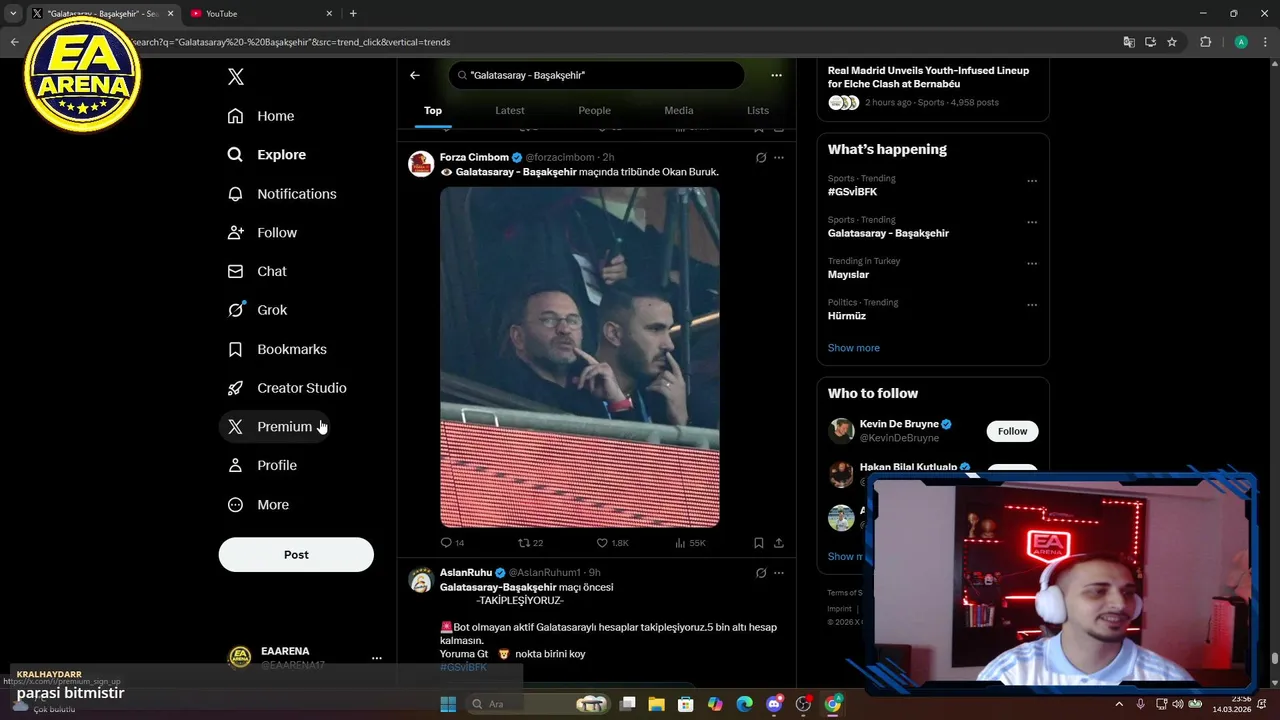Open Galatasaray - Başakşehir trending topic

point(888,233)
